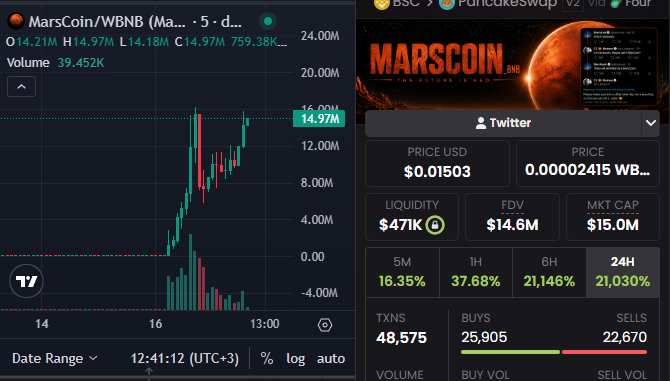670x381 pixels.
Task: Collapse the chart legend with the caret button
Action: [x=21, y=87]
